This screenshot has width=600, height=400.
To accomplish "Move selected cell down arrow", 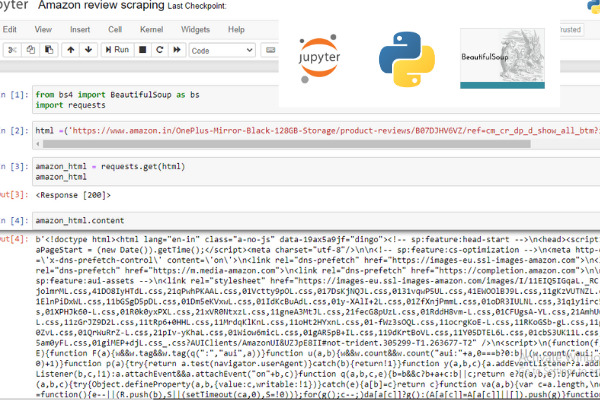I will (88, 50).
